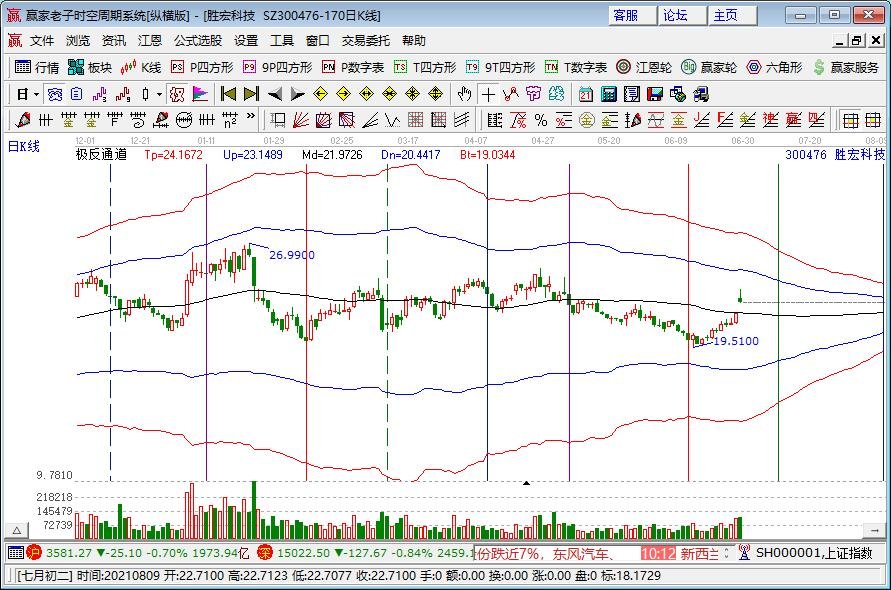Click the 论坛 forum button

(675, 15)
